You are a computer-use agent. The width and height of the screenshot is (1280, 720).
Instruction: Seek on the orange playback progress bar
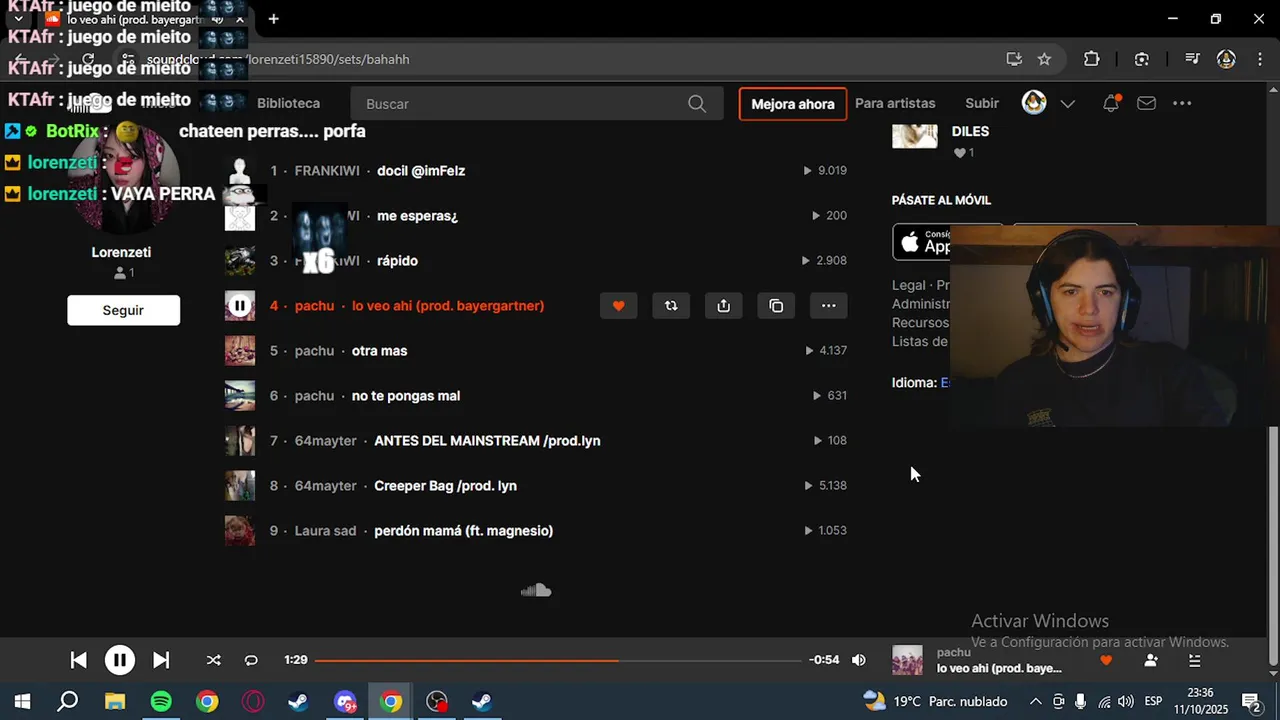pos(558,660)
